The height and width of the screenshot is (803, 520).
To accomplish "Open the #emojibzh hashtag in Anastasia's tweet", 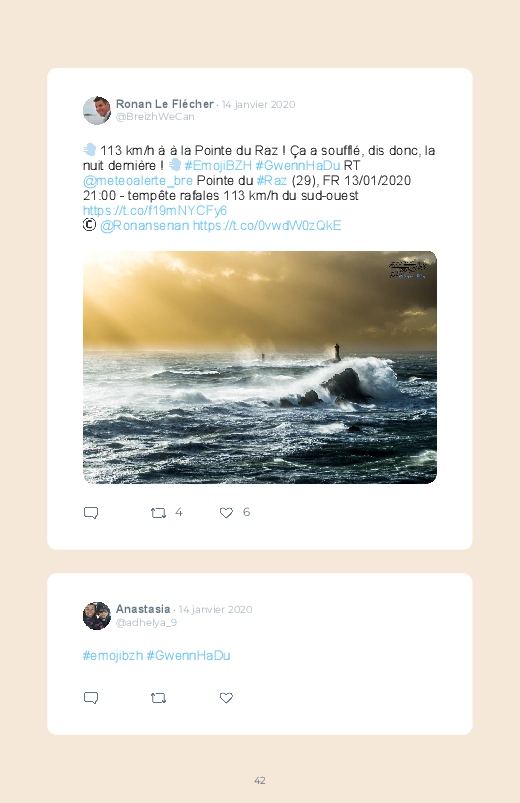I will (113, 656).
